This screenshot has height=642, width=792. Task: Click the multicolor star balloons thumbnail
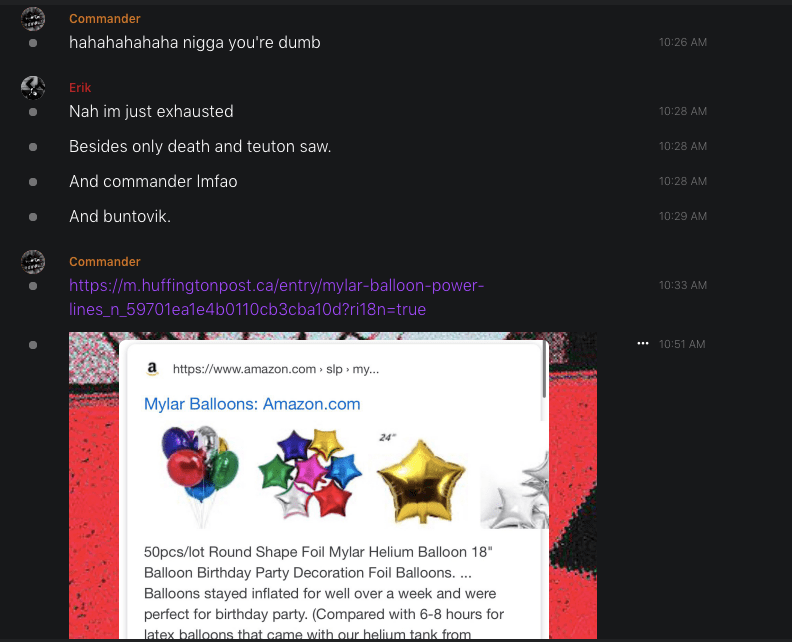[x=309, y=474]
